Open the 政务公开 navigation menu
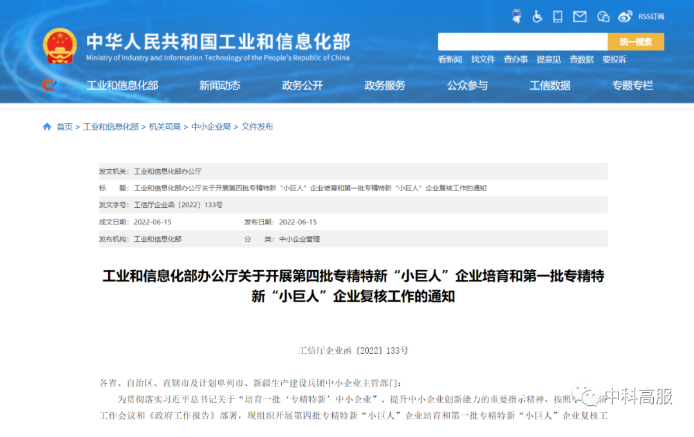 302,85
